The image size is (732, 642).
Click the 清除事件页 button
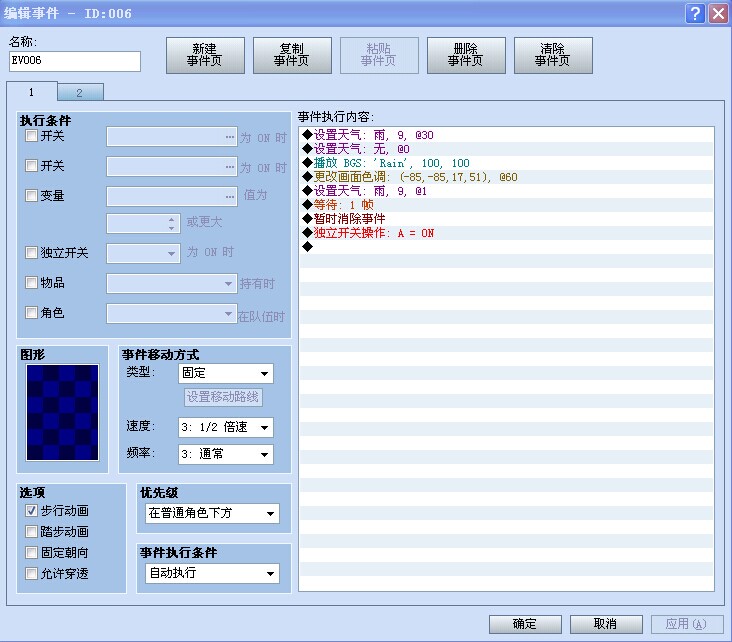point(553,55)
